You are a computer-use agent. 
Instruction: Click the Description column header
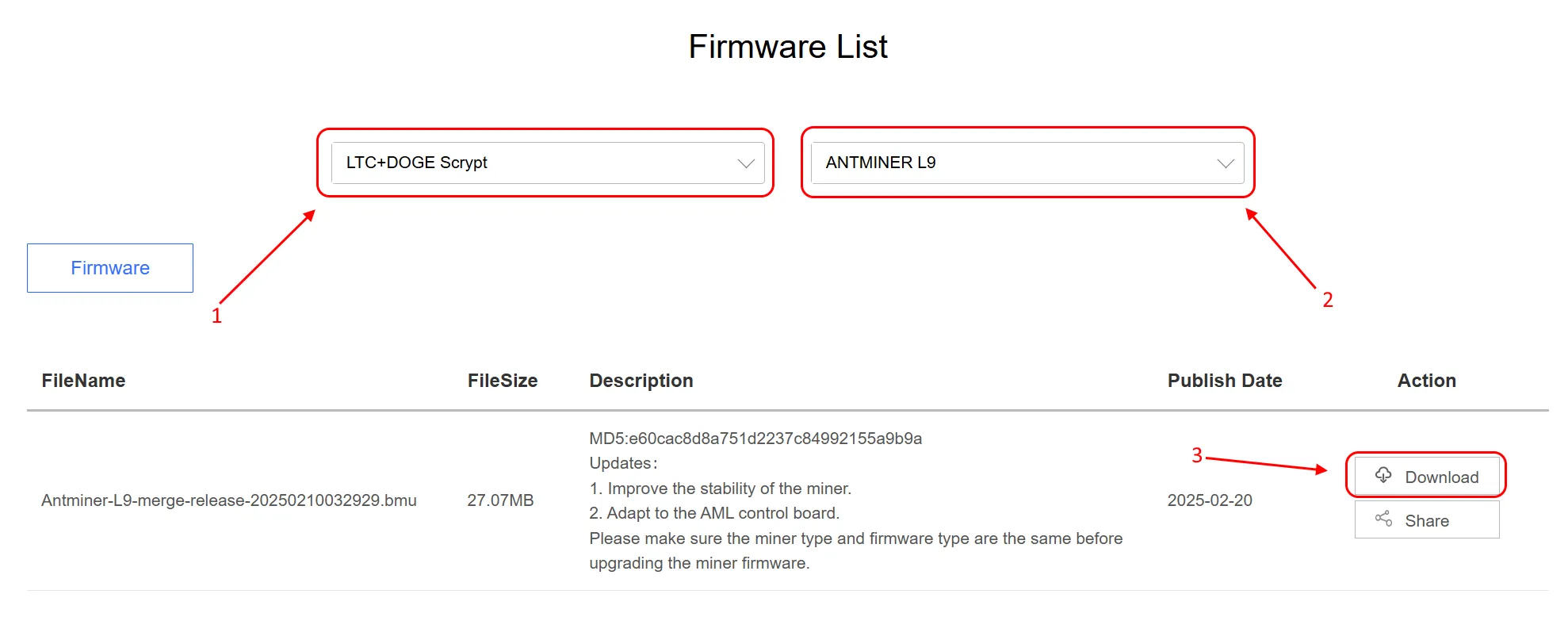(641, 381)
